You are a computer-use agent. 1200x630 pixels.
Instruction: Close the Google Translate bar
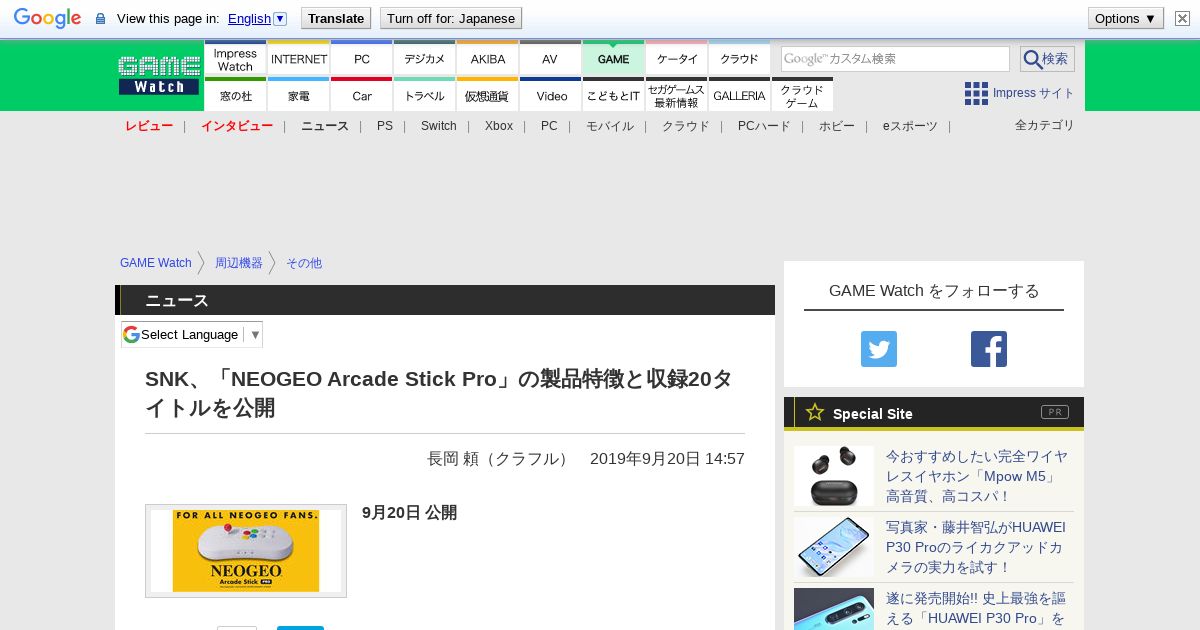tap(1182, 18)
